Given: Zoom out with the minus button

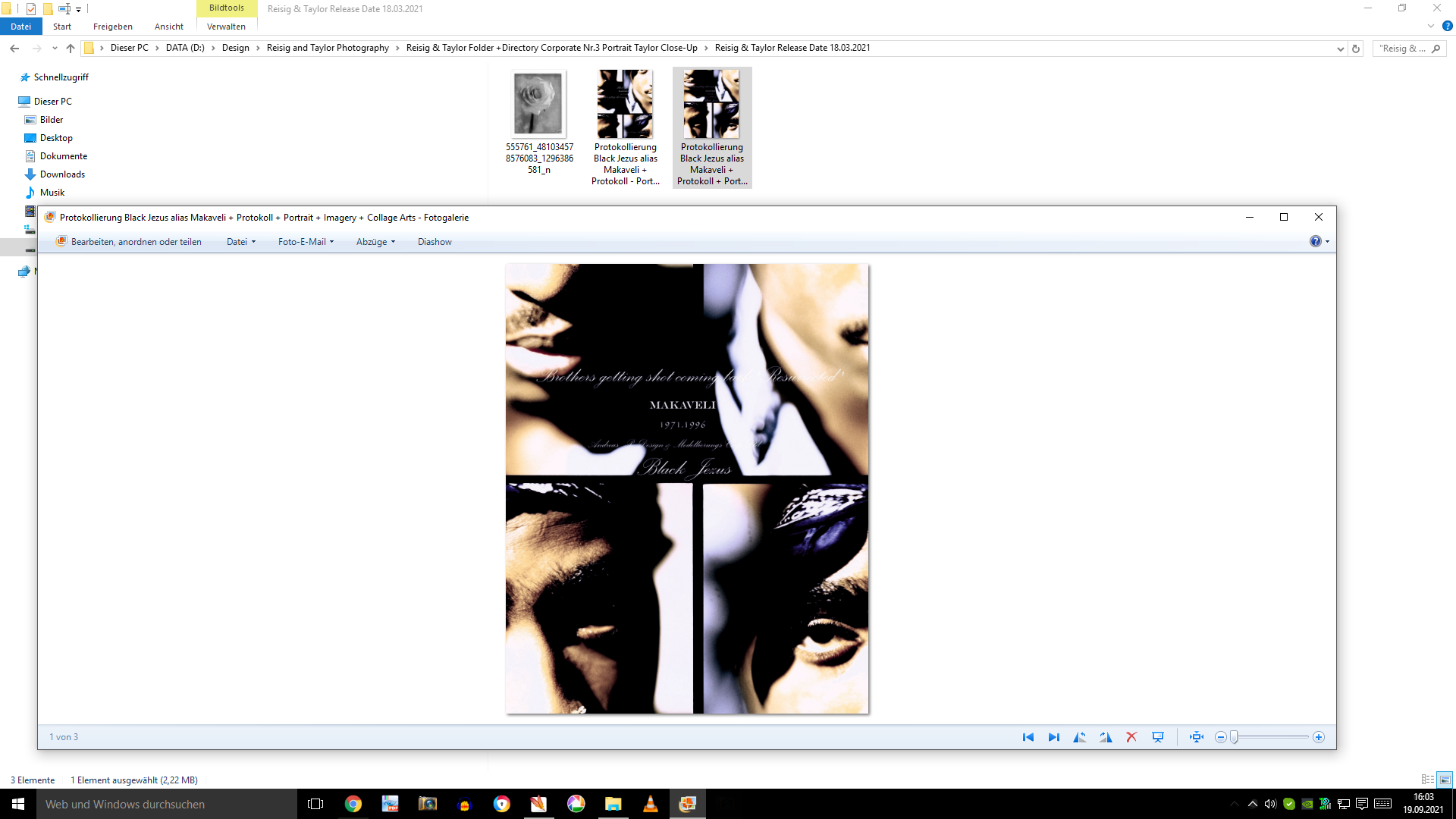Looking at the screenshot, I should [x=1220, y=737].
